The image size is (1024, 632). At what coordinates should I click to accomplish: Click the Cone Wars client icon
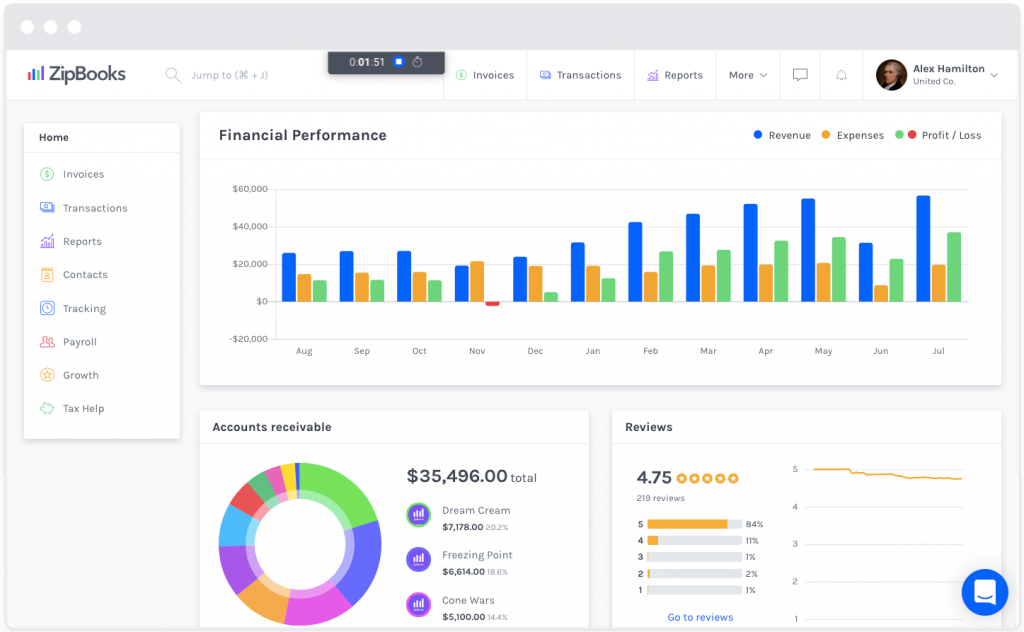[x=419, y=605]
